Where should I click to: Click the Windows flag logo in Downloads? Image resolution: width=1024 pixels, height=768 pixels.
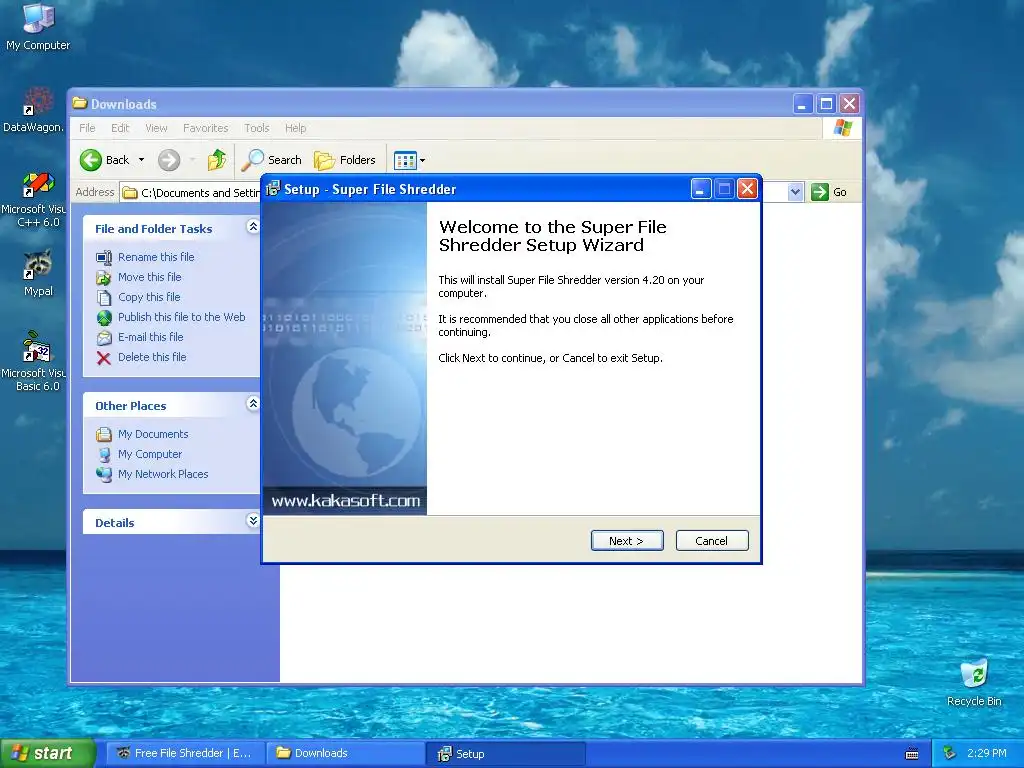842,127
